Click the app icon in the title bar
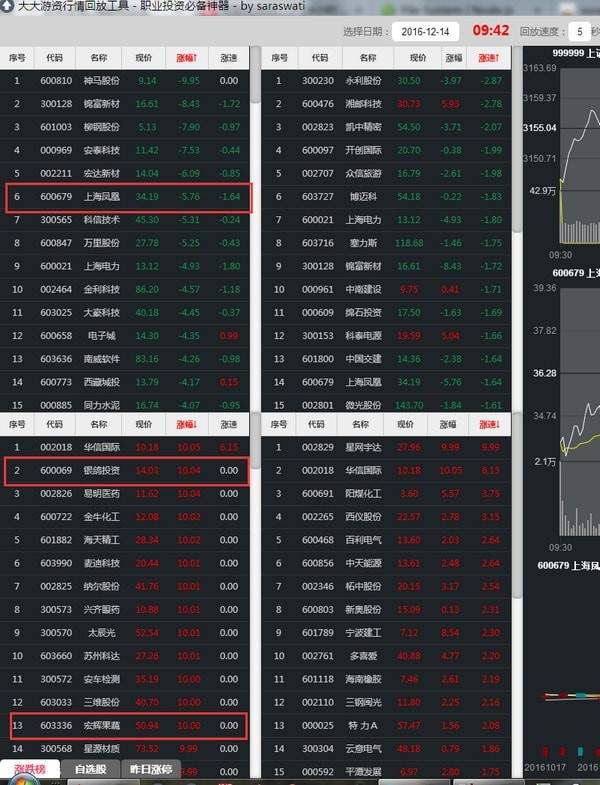This screenshot has height=785, width=600. (8, 7)
